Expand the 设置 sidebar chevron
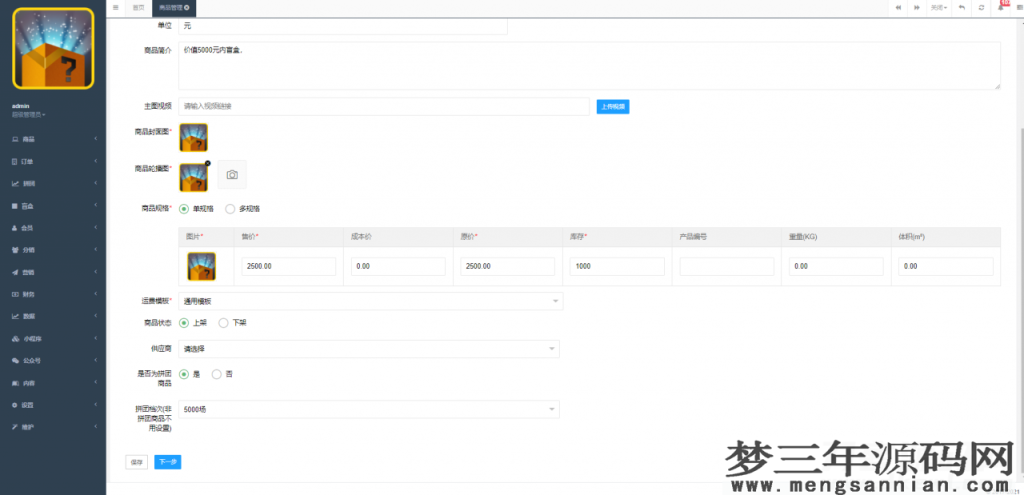 tap(95, 405)
